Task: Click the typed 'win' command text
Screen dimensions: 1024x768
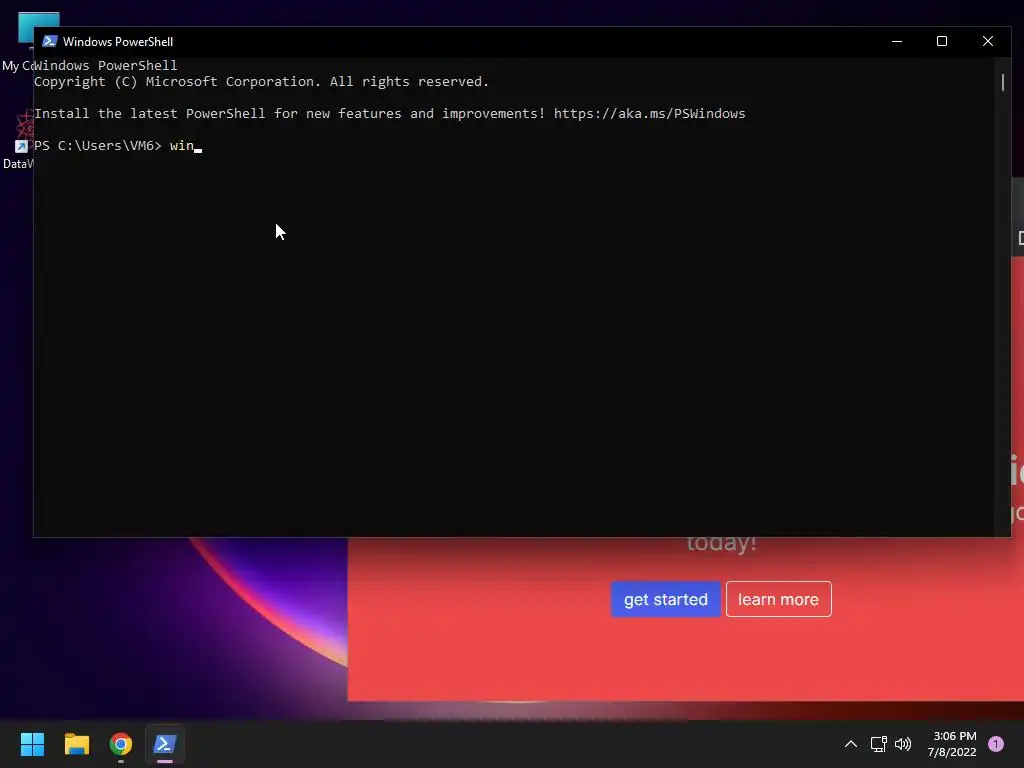Action: (182, 146)
